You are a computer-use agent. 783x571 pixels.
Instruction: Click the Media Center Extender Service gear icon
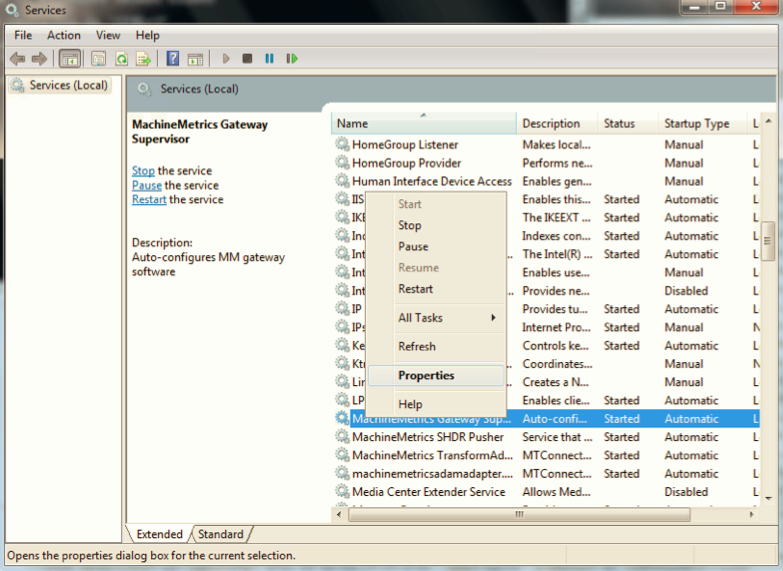coord(342,492)
